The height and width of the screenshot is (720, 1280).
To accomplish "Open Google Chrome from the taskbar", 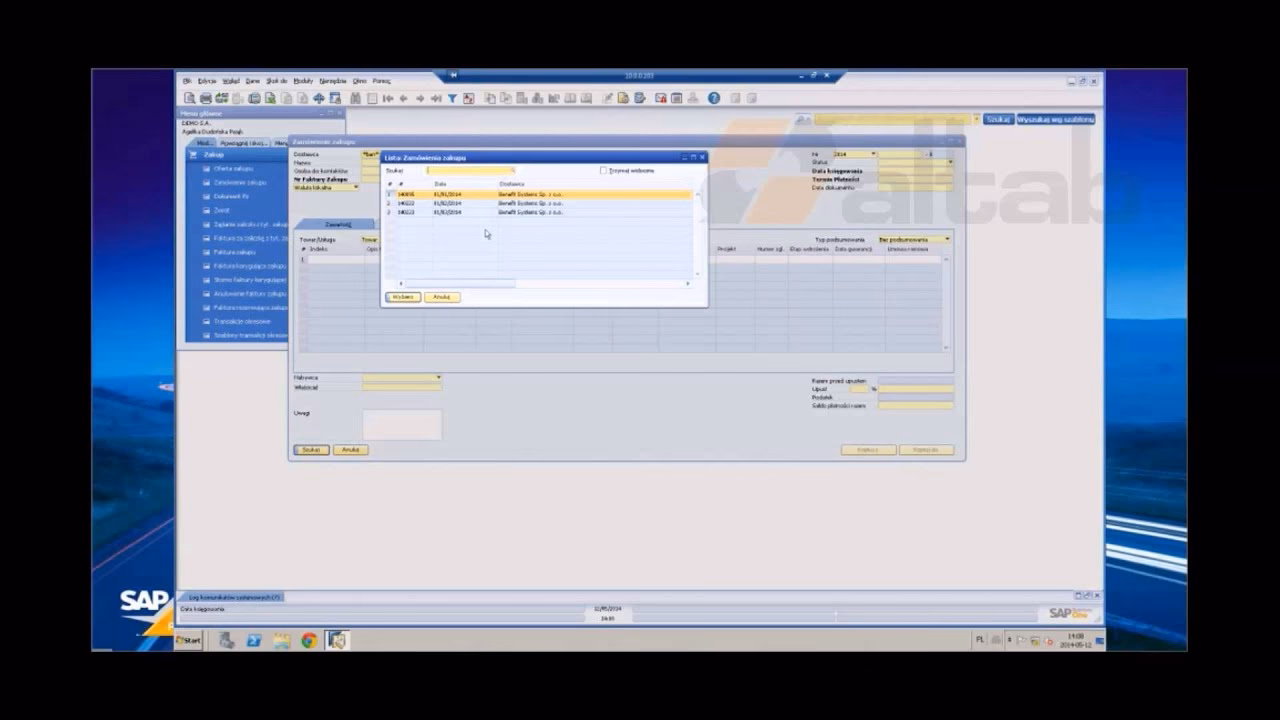I will click(x=309, y=640).
